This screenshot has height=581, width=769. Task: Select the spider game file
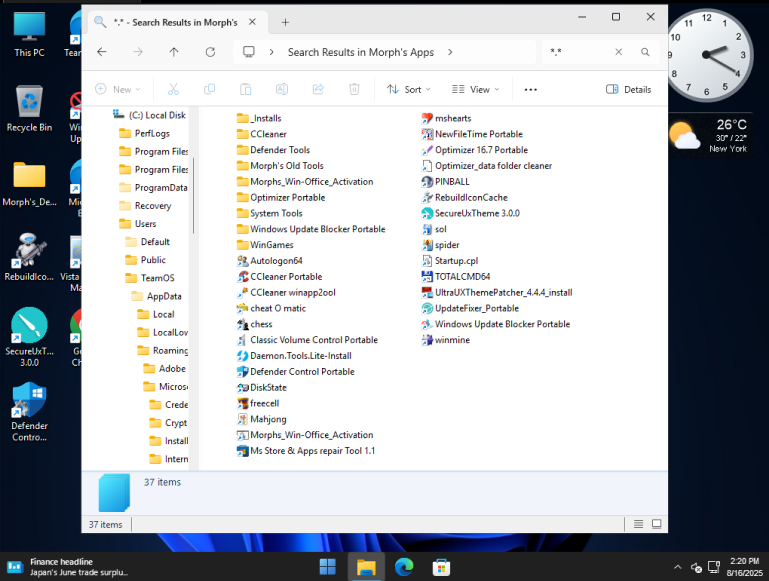click(x=440, y=245)
